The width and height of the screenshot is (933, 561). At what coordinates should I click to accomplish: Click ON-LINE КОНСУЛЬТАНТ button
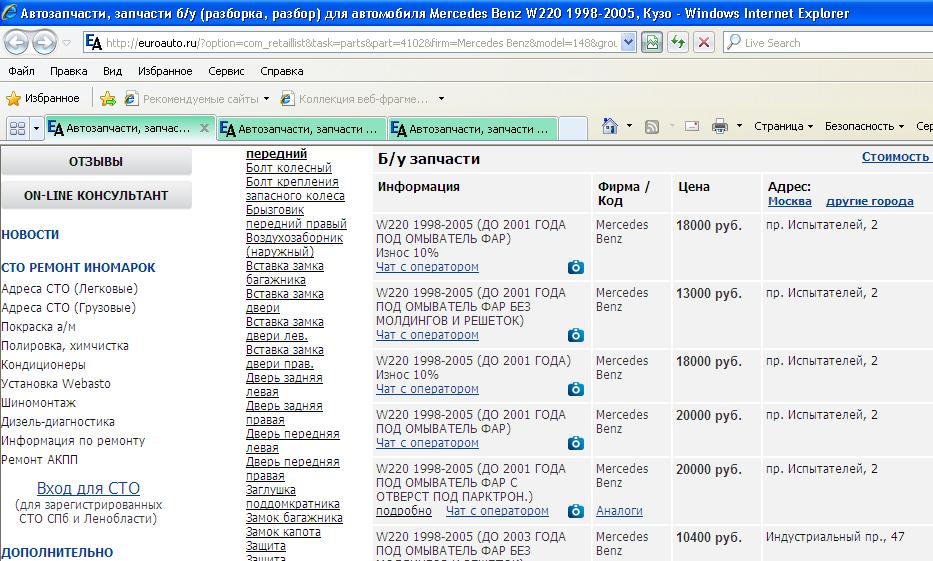(x=96, y=196)
